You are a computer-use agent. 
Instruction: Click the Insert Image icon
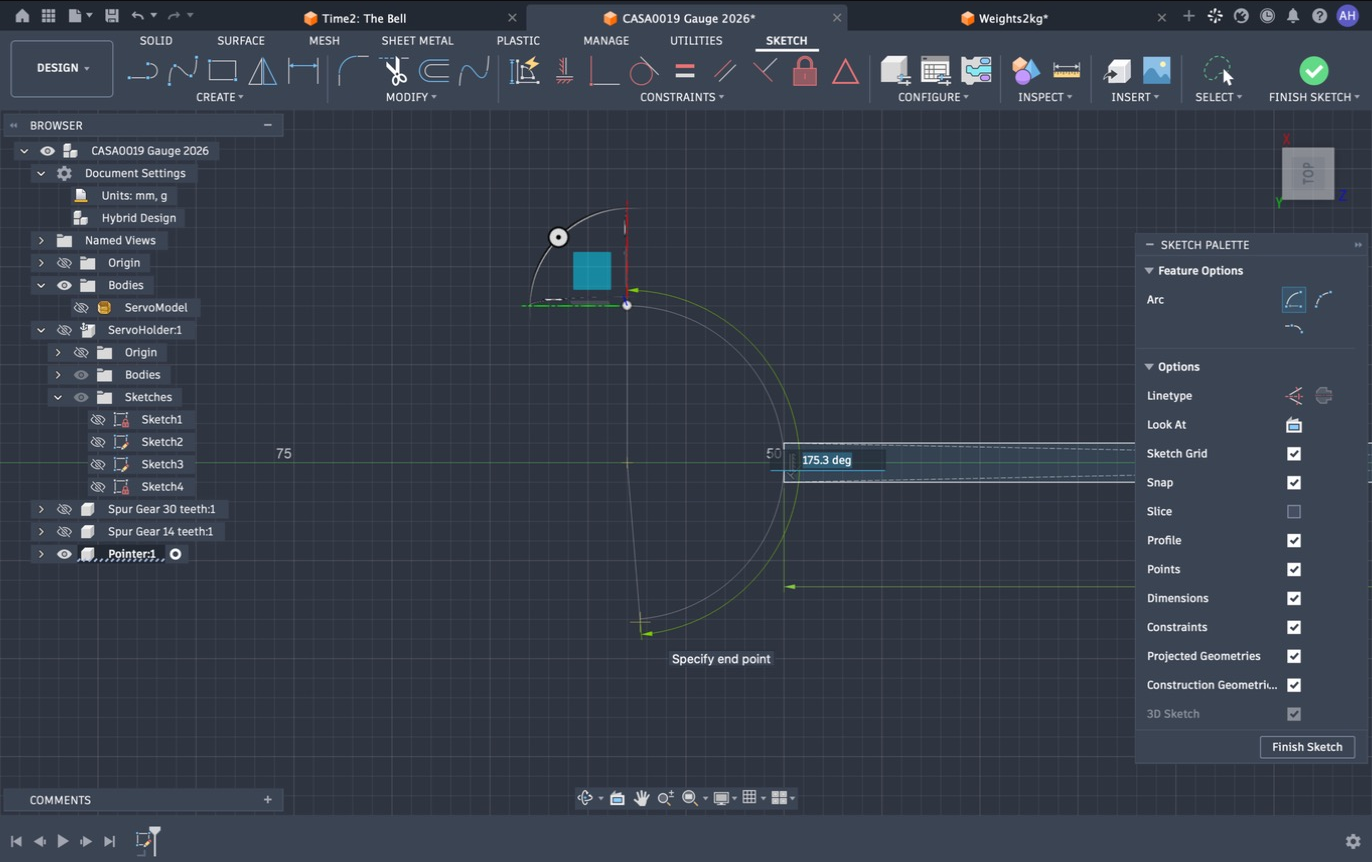[1156, 71]
